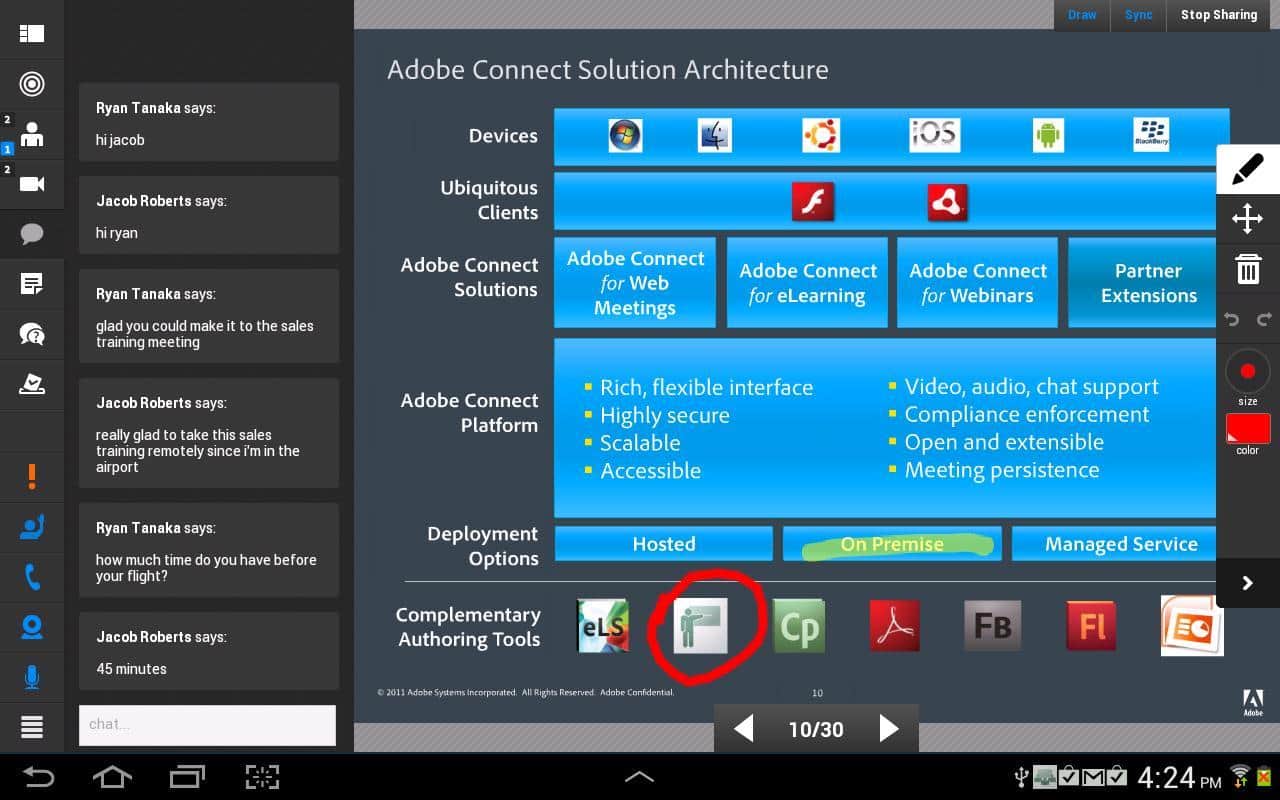Toggle the raise hand status

32,527
